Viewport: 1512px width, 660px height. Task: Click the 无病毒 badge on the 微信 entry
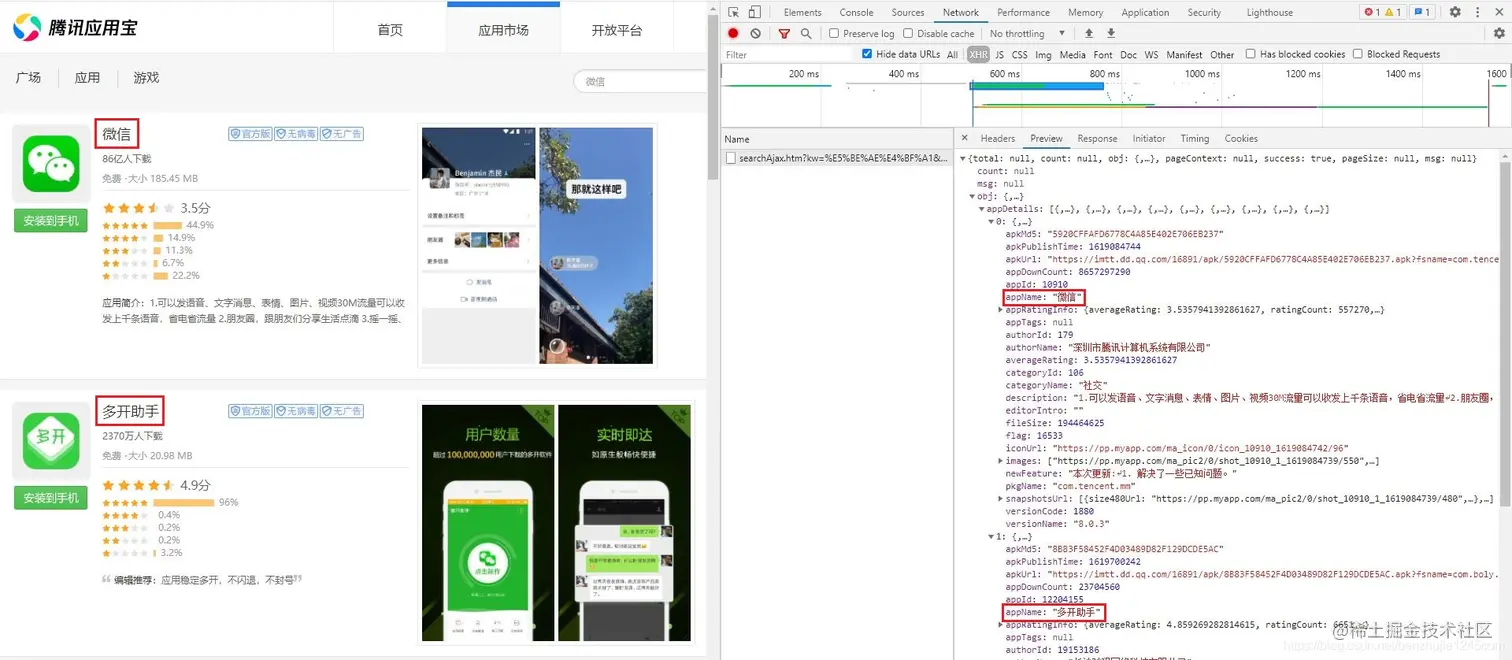[x=296, y=133]
